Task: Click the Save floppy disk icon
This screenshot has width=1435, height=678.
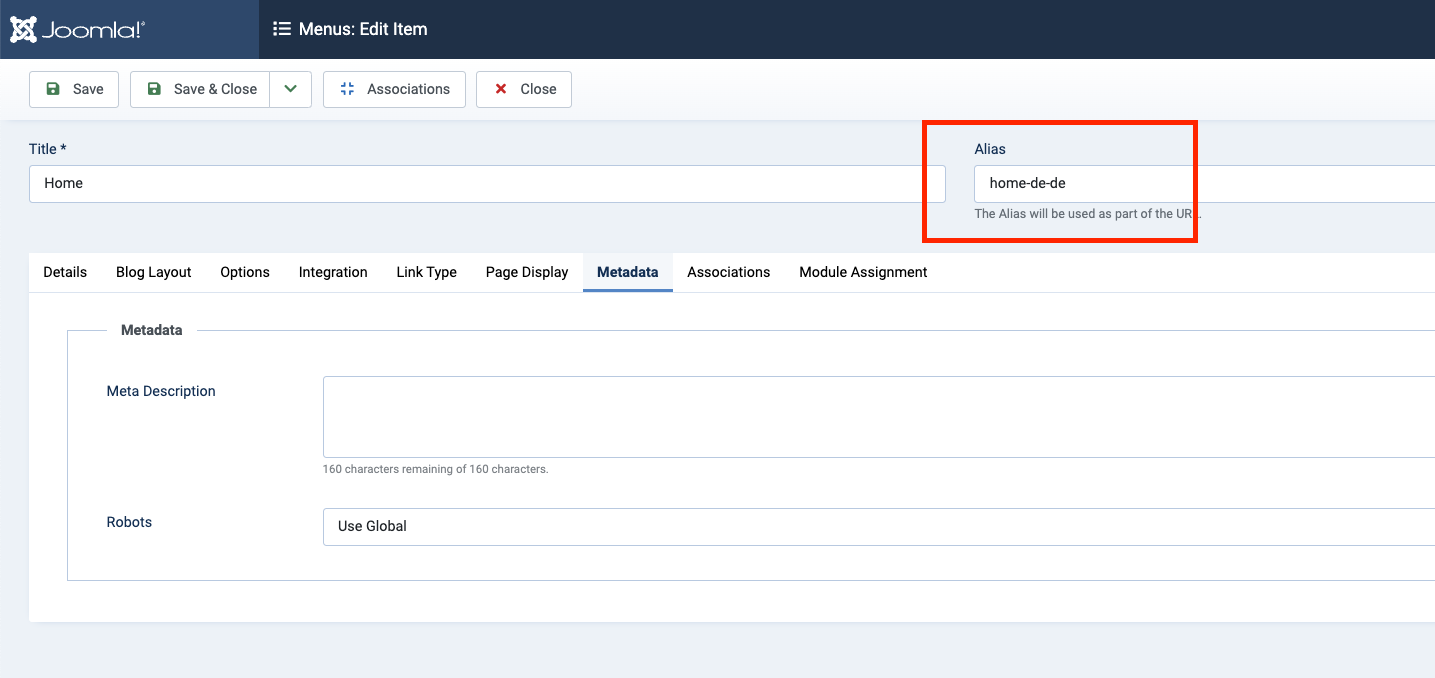Action: click(x=53, y=89)
